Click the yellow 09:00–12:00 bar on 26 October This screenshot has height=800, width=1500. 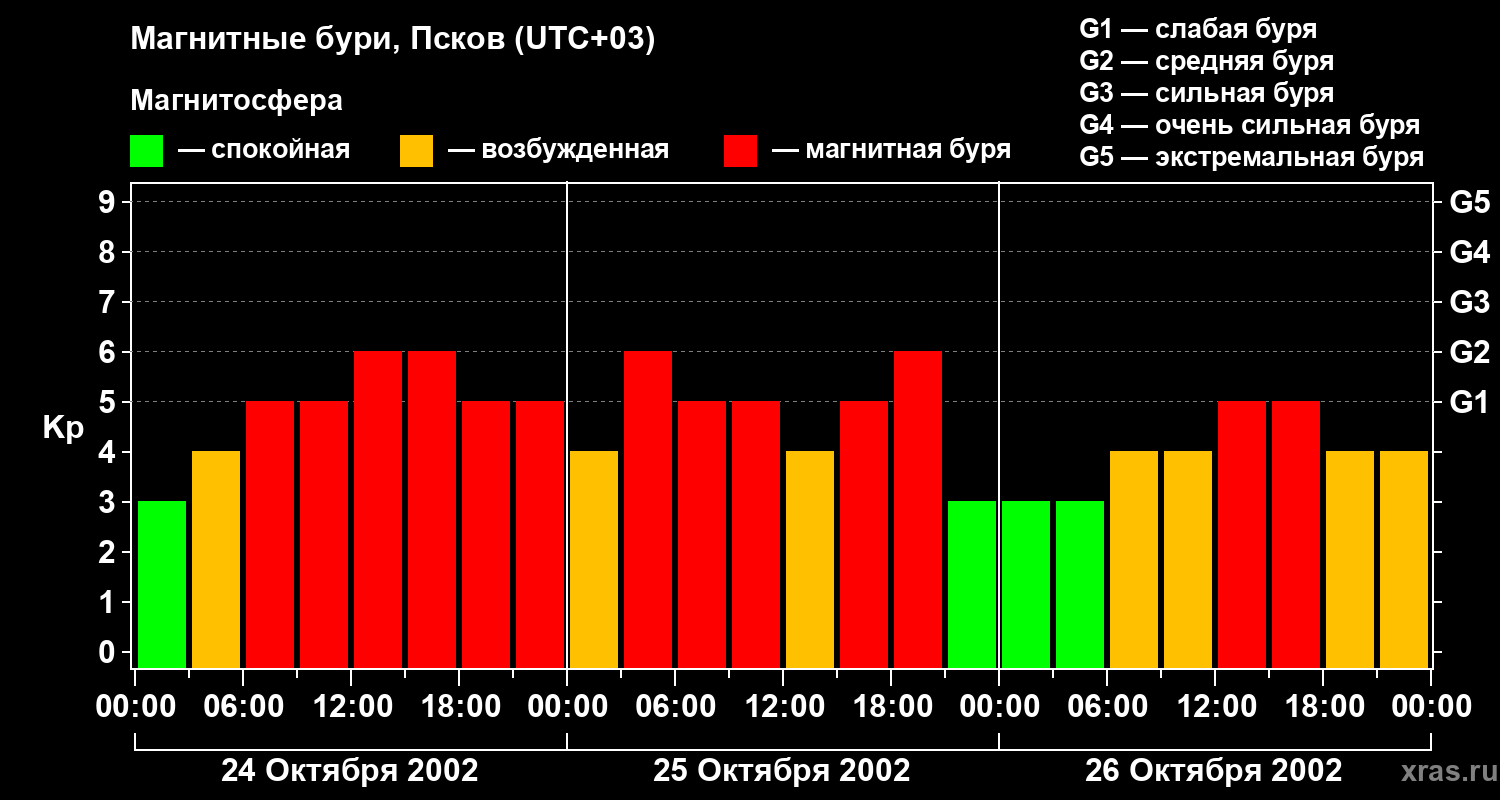1188,559
